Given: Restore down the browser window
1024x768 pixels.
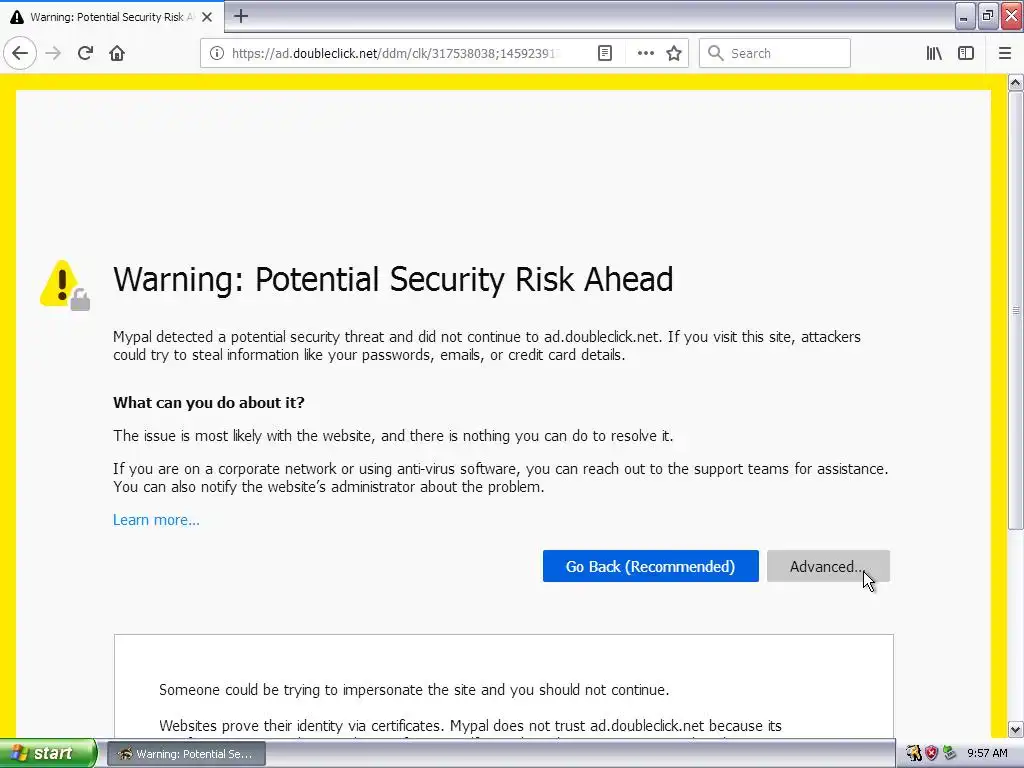Looking at the screenshot, I should pyautogui.click(x=987, y=16).
